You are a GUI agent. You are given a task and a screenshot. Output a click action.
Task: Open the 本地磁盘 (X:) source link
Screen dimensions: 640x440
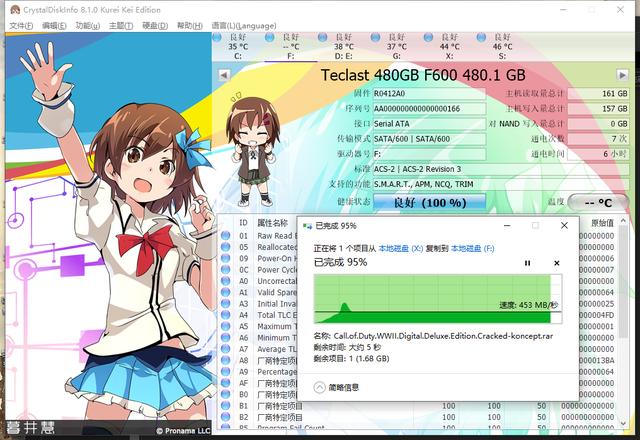point(401,248)
